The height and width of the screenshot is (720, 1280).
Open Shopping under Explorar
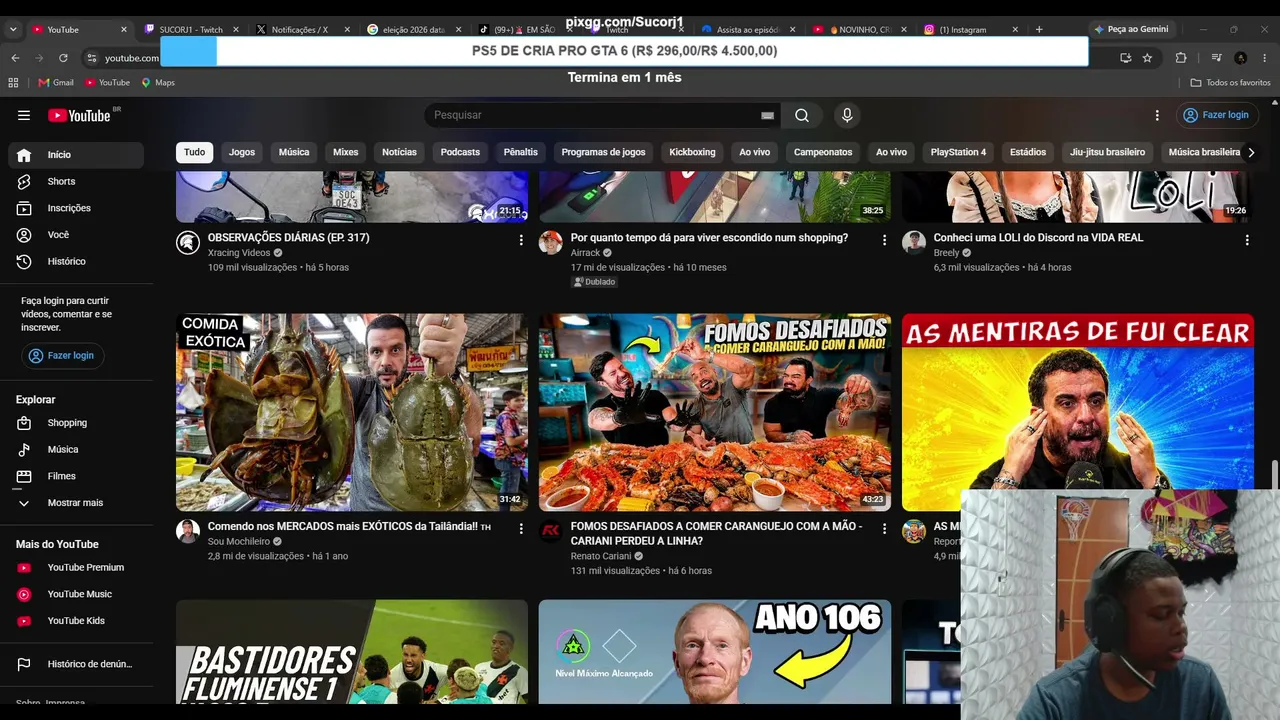point(76,423)
